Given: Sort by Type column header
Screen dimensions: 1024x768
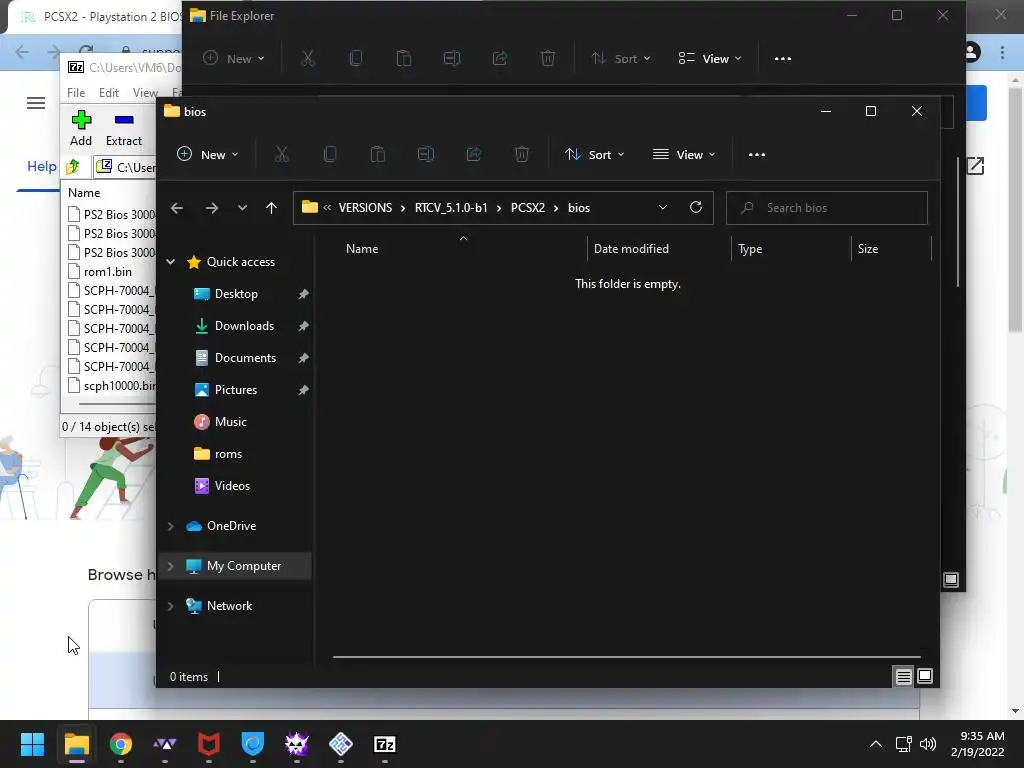Looking at the screenshot, I should pos(750,249).
